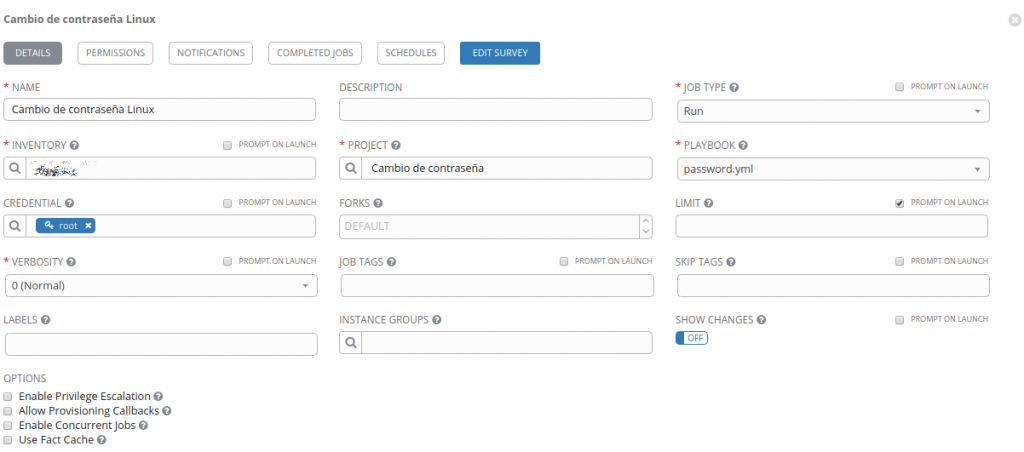
Task: Toggle Job Tags prompt on launch
Action: [564, 261]
